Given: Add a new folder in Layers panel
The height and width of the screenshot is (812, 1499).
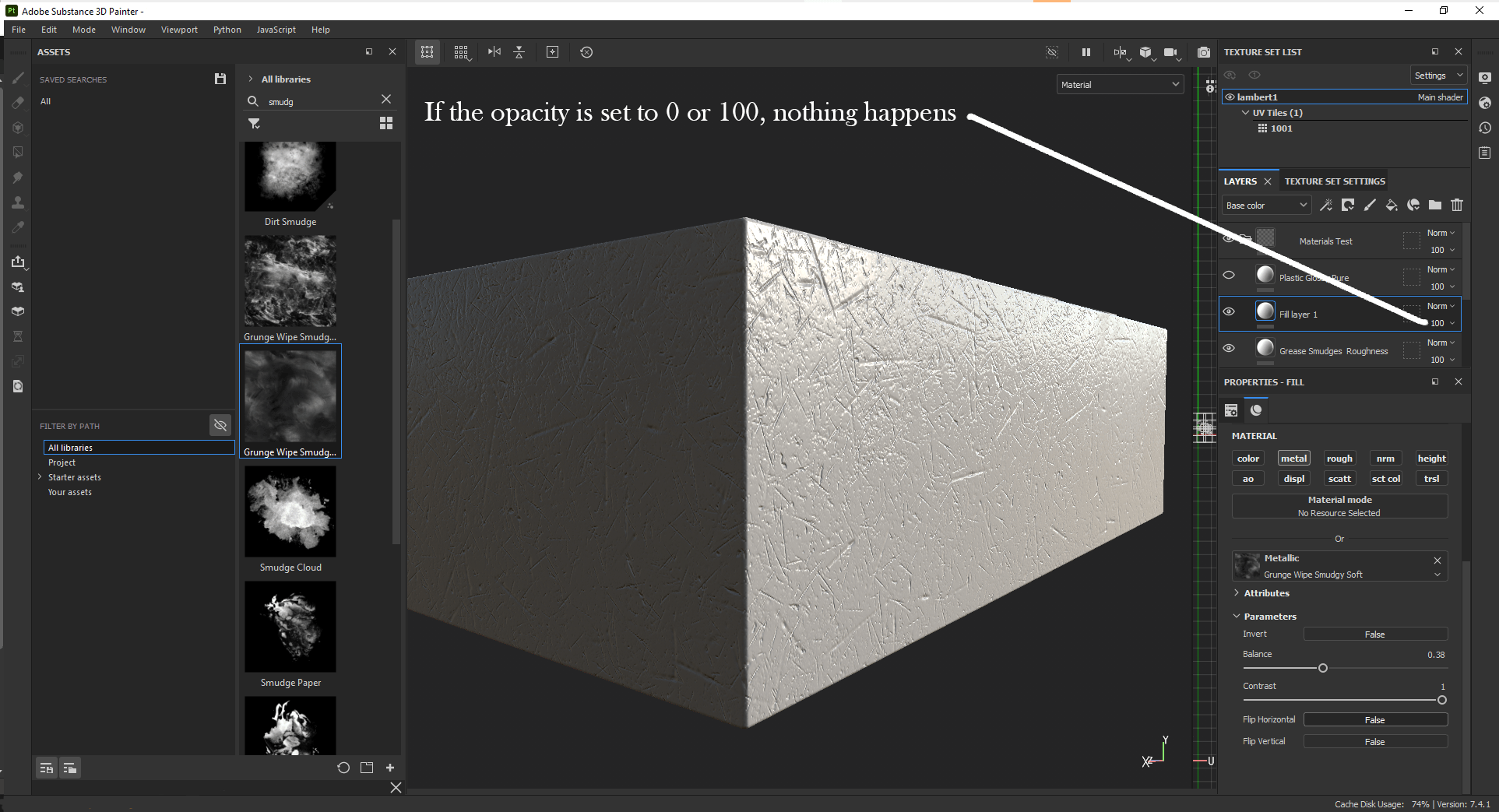Looking at the screenshot, I should tap(1435, 205).
